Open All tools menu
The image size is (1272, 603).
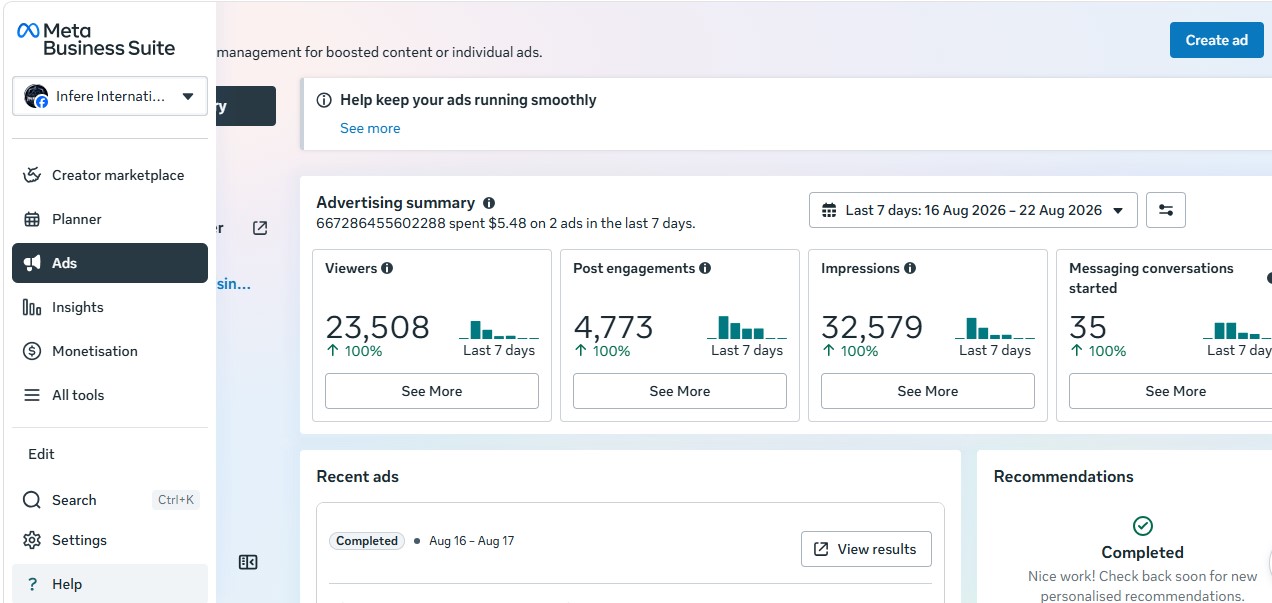(x=110, y=395)
